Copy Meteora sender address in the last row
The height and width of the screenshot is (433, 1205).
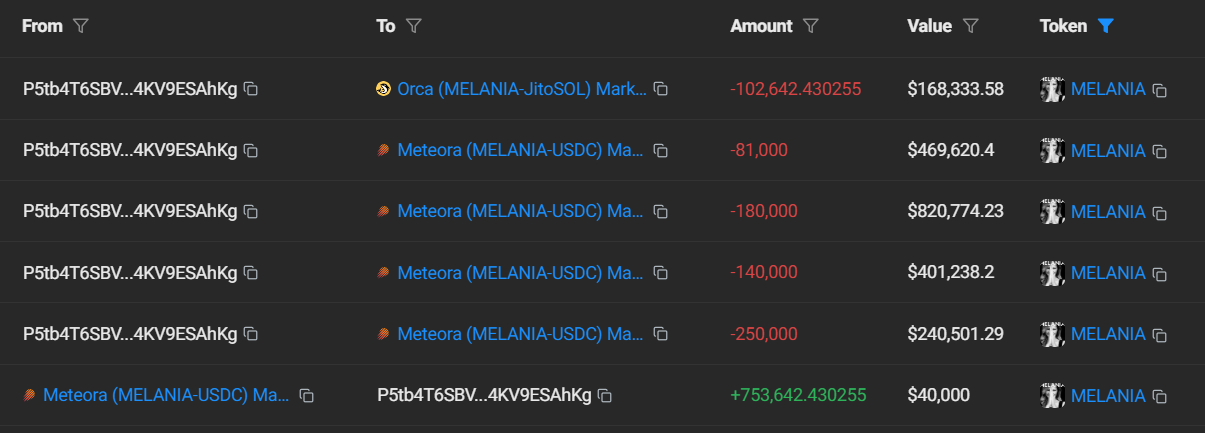307,396
